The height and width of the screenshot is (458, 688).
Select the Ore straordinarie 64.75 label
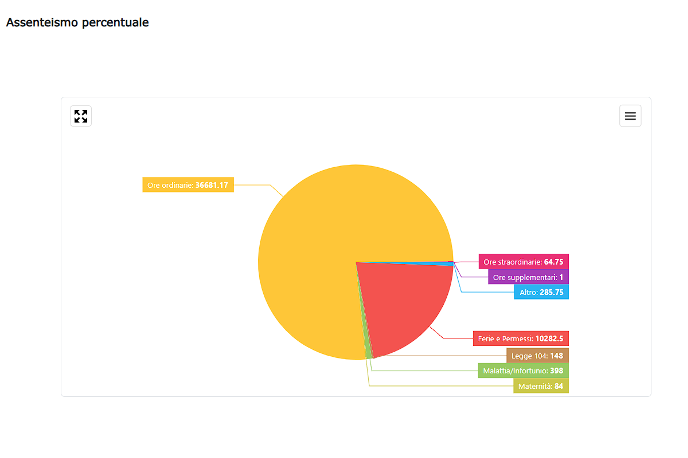(523, 262)
